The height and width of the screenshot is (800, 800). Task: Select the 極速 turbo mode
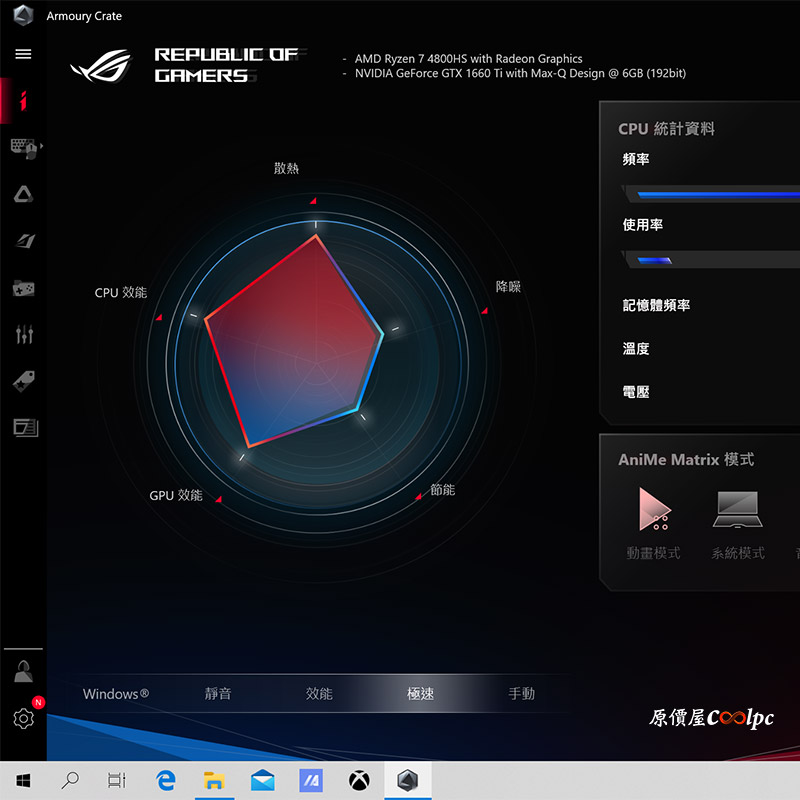click(420, 693)
